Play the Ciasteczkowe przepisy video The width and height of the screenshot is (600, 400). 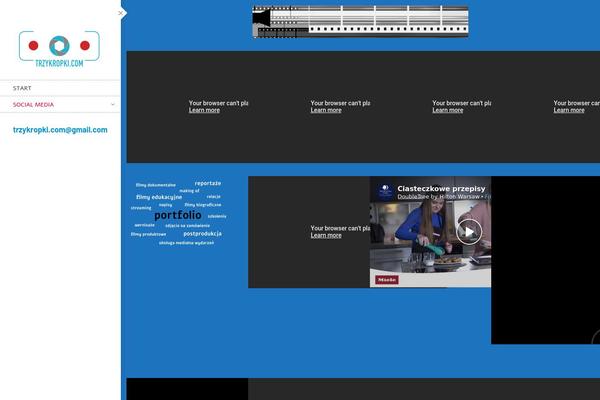[469, 232]
